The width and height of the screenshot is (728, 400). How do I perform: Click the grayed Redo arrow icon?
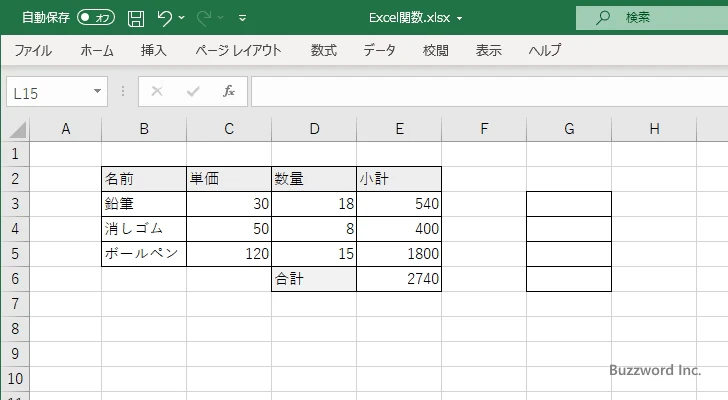tap(204, 18)
